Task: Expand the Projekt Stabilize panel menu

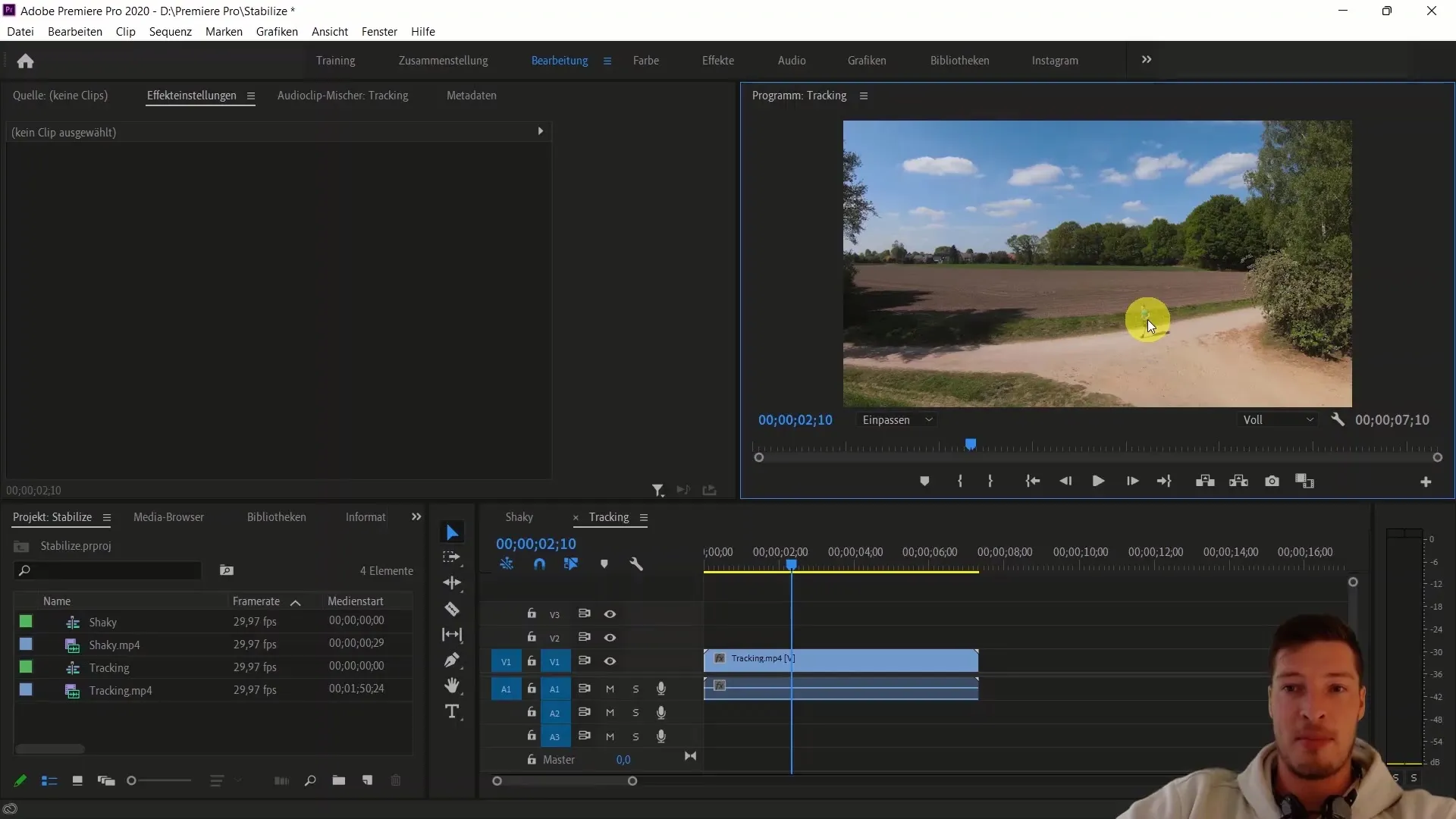Action: point(106,517)
